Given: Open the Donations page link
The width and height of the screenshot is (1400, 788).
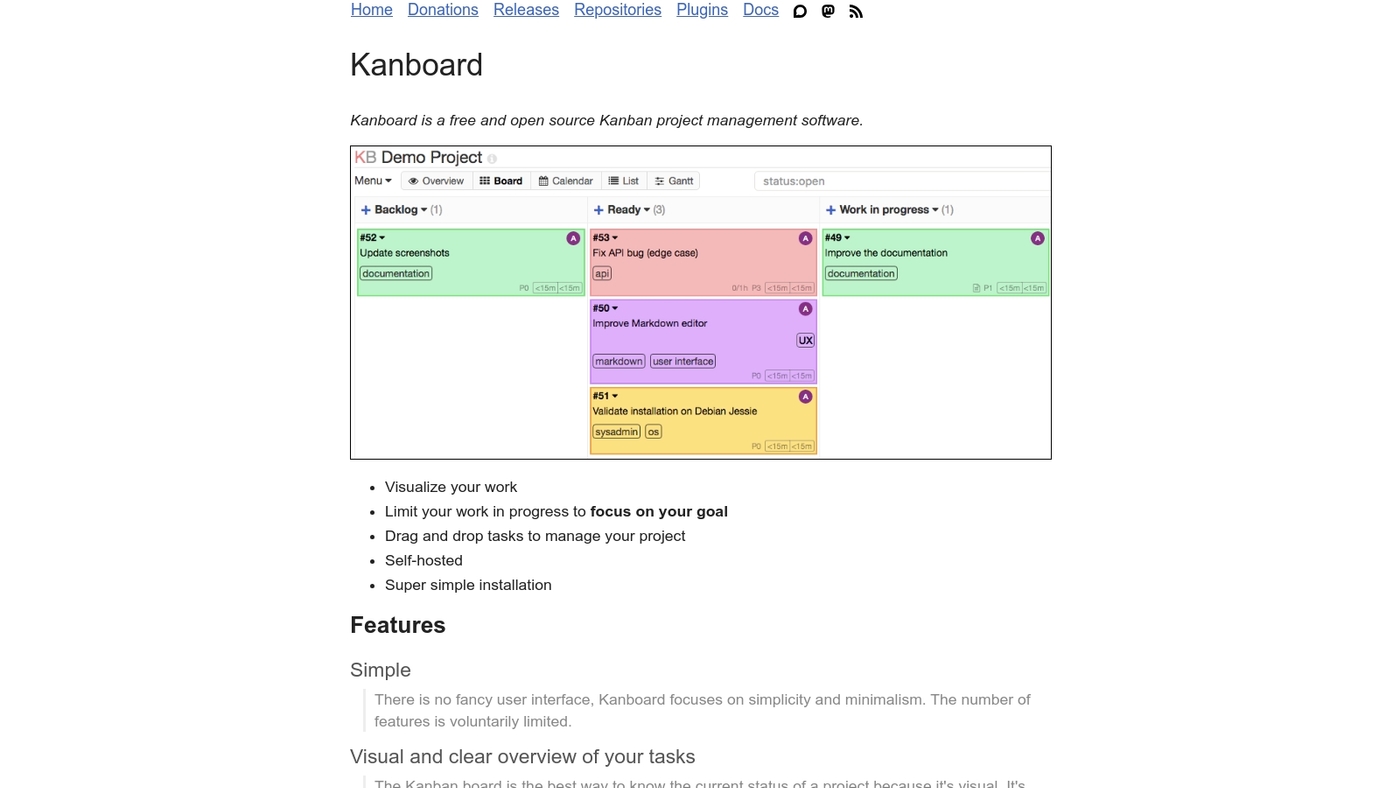Looking at the screenshot, I should 442,10.
